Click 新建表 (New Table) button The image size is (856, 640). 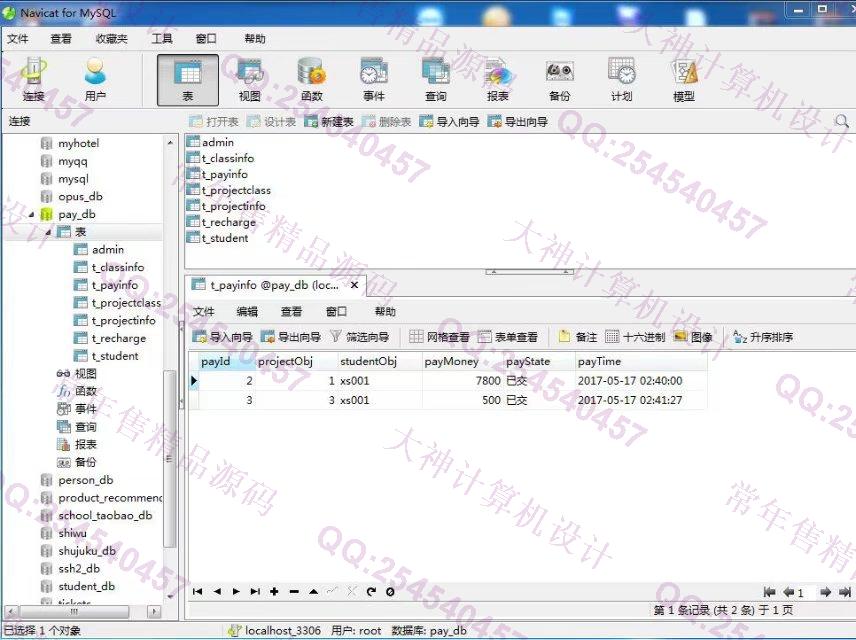329,121
